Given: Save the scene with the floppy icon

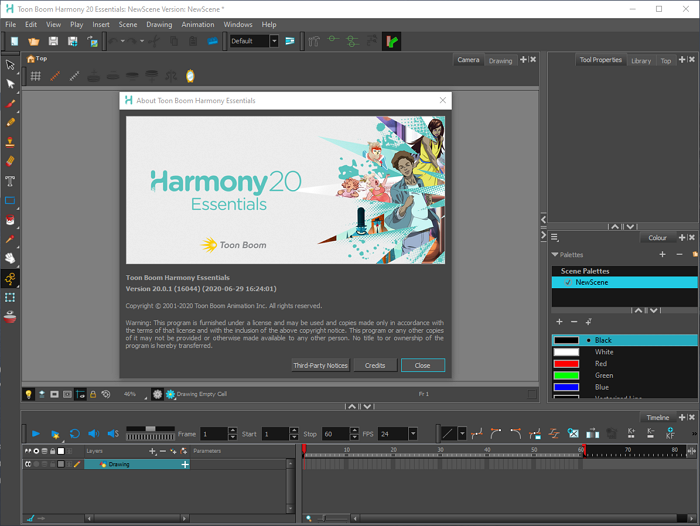Looking at the screenshot, I should [53, 42].
